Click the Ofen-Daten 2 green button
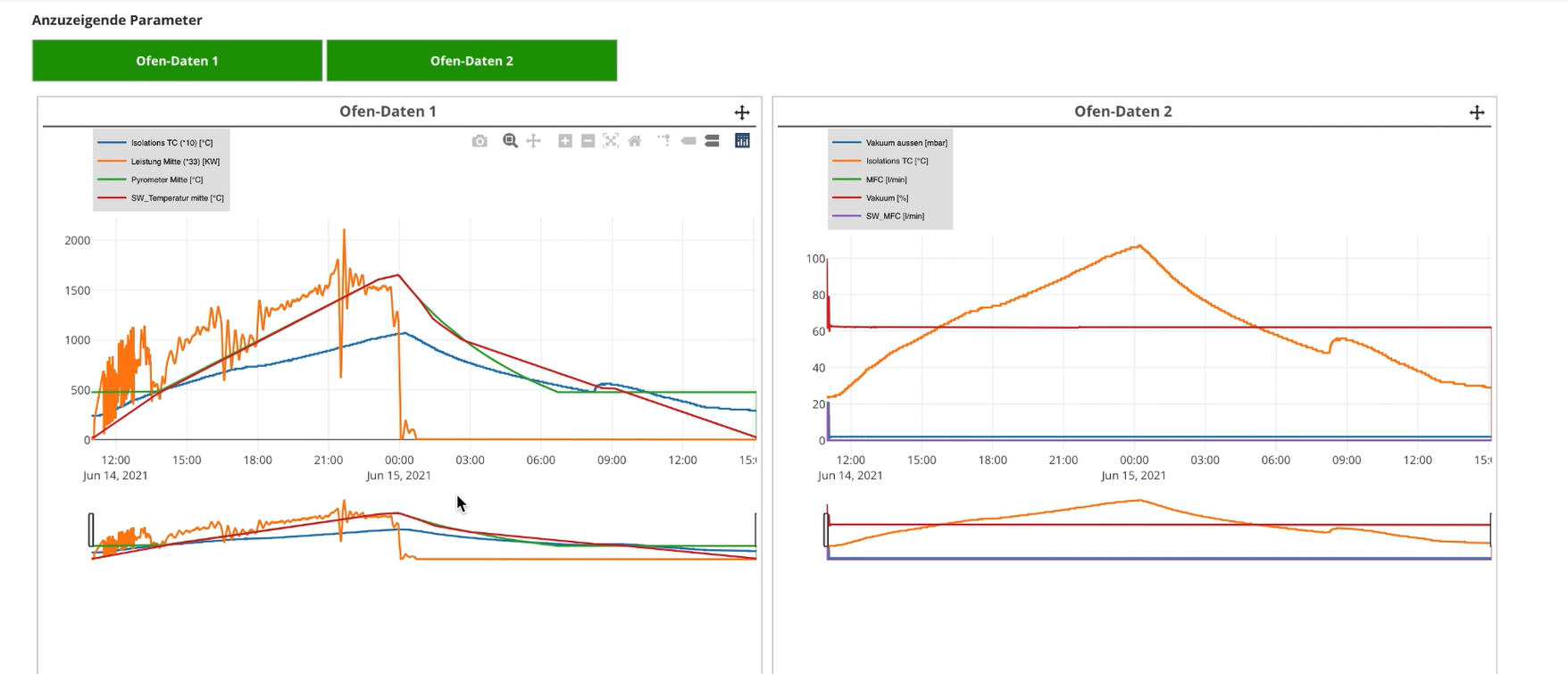 [x=471, y=61]
